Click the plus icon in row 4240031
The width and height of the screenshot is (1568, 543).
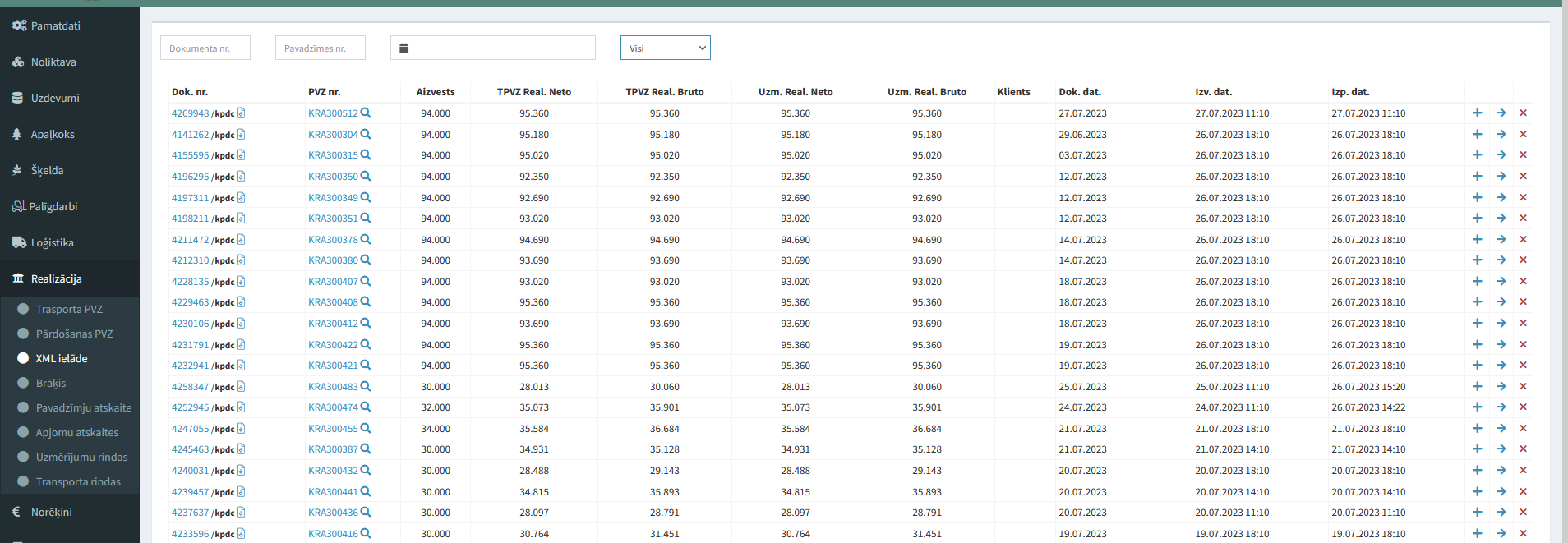pos(1477,471)
